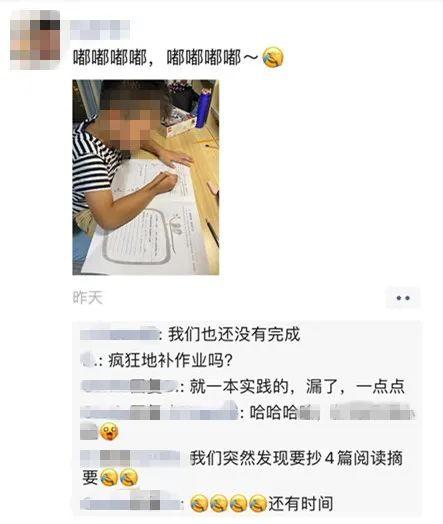Screen dimensions: 443x524
Task: Tap blurred commenter name before 我们也还没有完成
Action: [120, 335]
